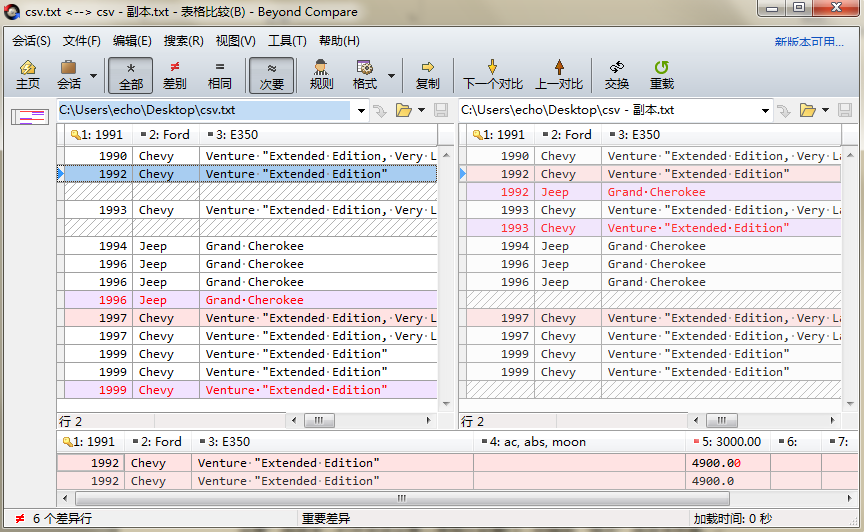The width and height of the screenshot is (864, 532).
Task: Go to previous difference with 上一对比
Action: (x=559, y=75)
